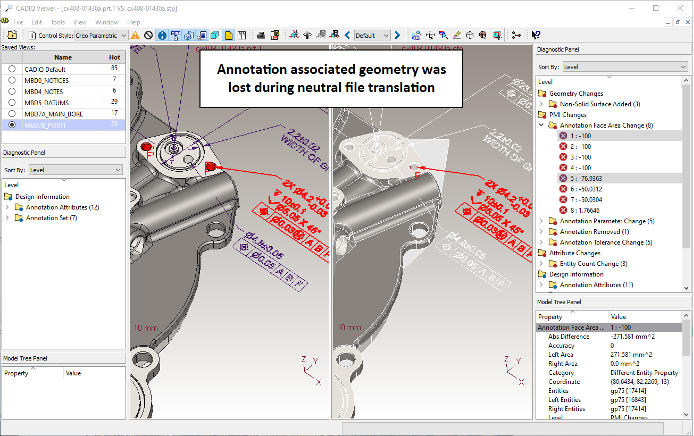Select the MBD0_NOTICES view radio button
Image resolution: width=694 pixels, height=436 pixels.
(x=12, y=80)
